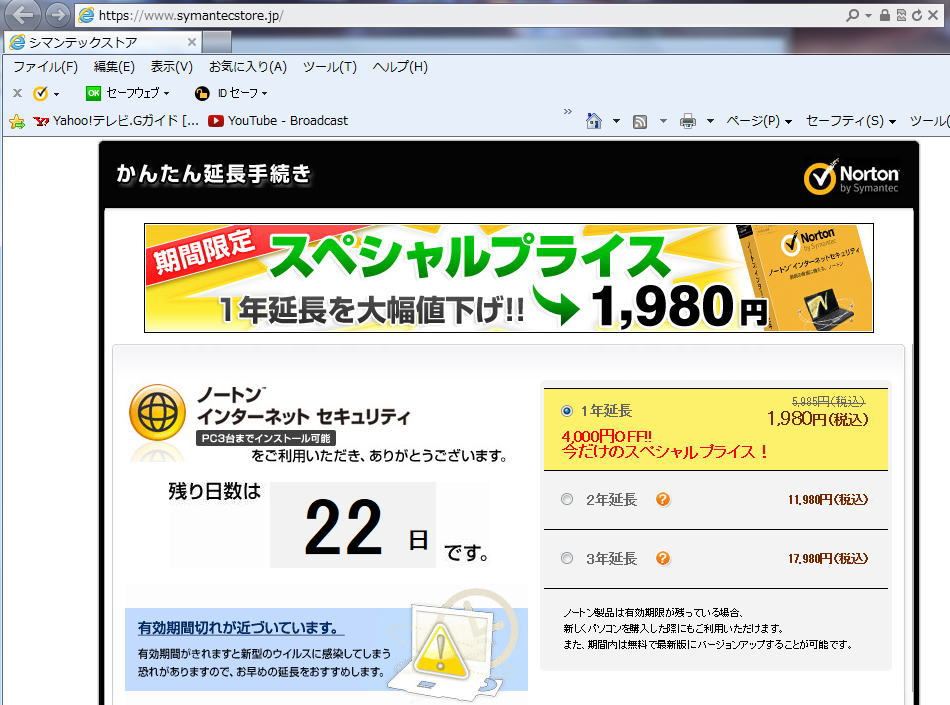Expand the Home button dropdown arrow
Screen dimensions: 950x705
(616, 121)
